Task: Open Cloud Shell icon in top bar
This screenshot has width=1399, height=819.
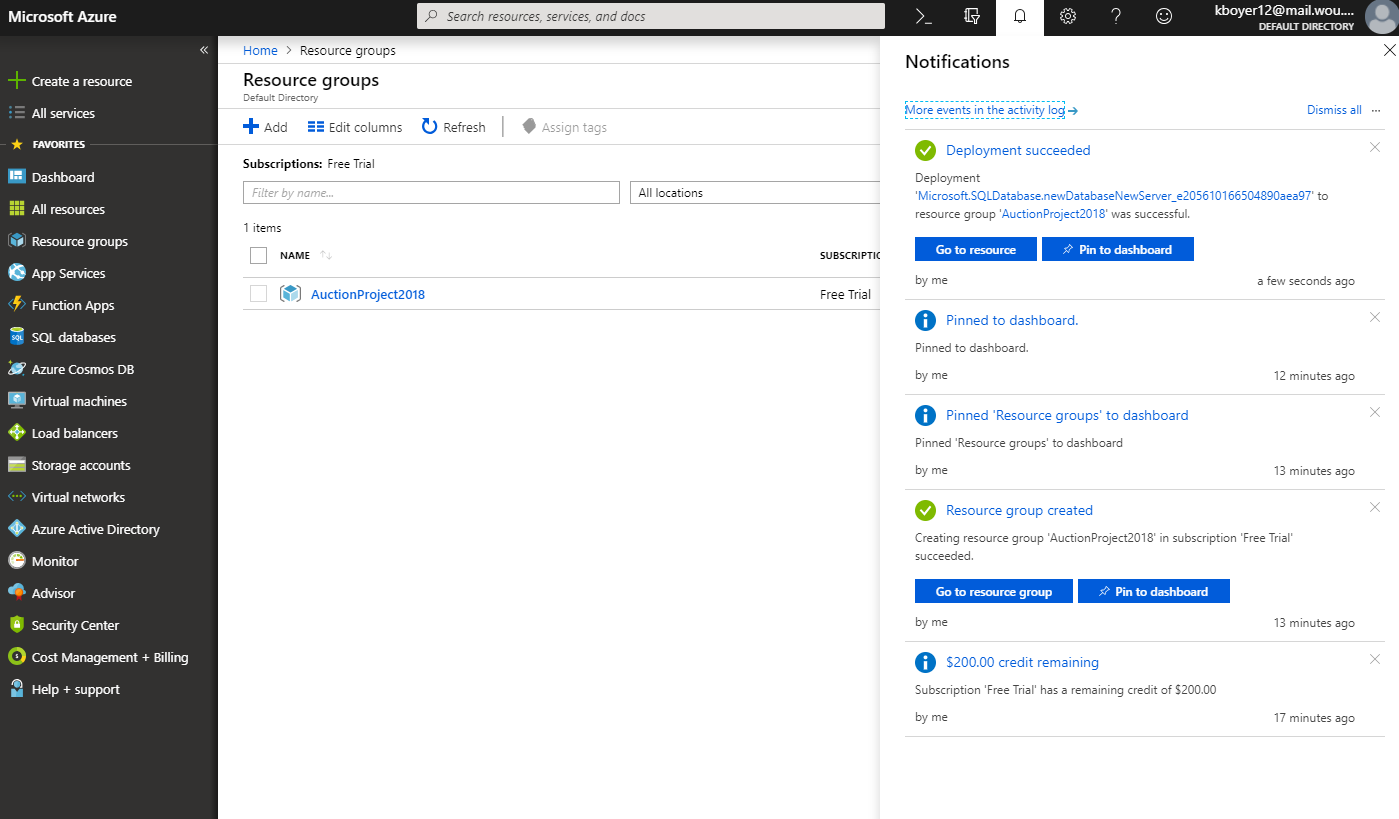Action: (x=924, y=17)
